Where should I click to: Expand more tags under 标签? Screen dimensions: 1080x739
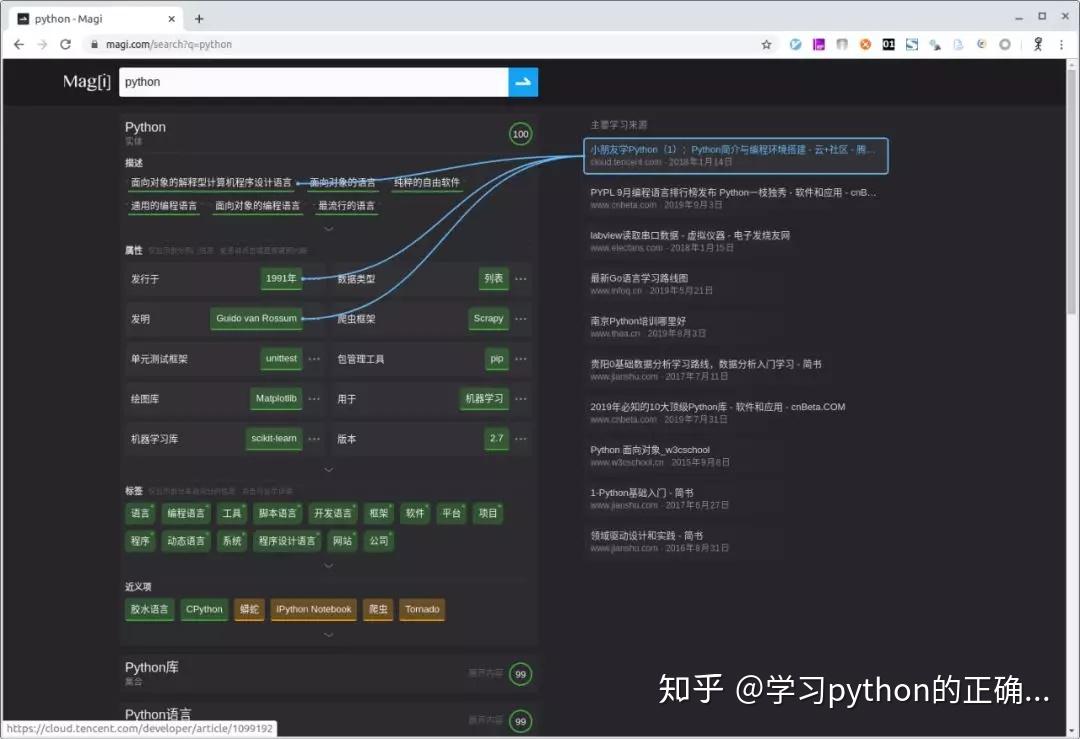(329, 565)
